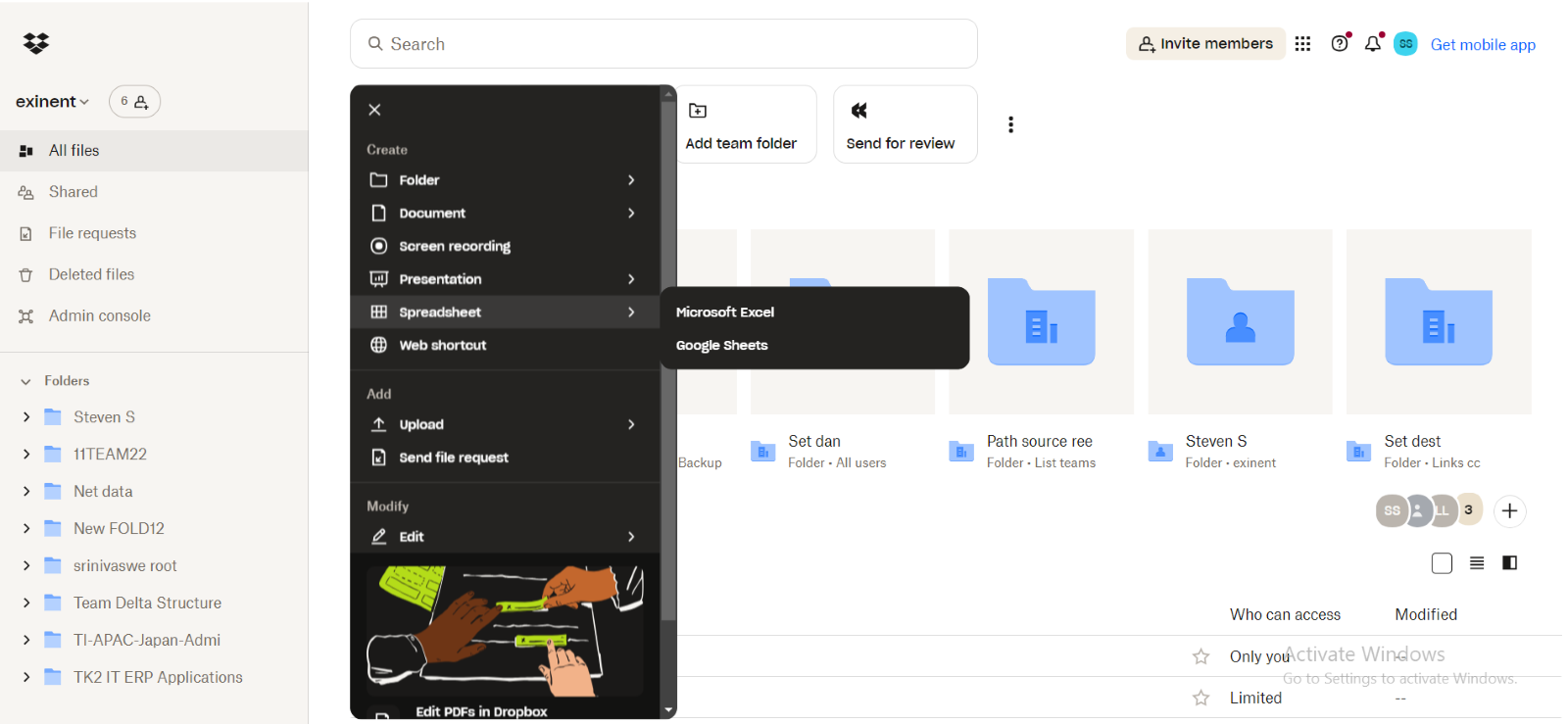The width and height of the screenshot is (1568, 724).
Task: Open the Presentation submenu
Action: [x=504, y=279]
